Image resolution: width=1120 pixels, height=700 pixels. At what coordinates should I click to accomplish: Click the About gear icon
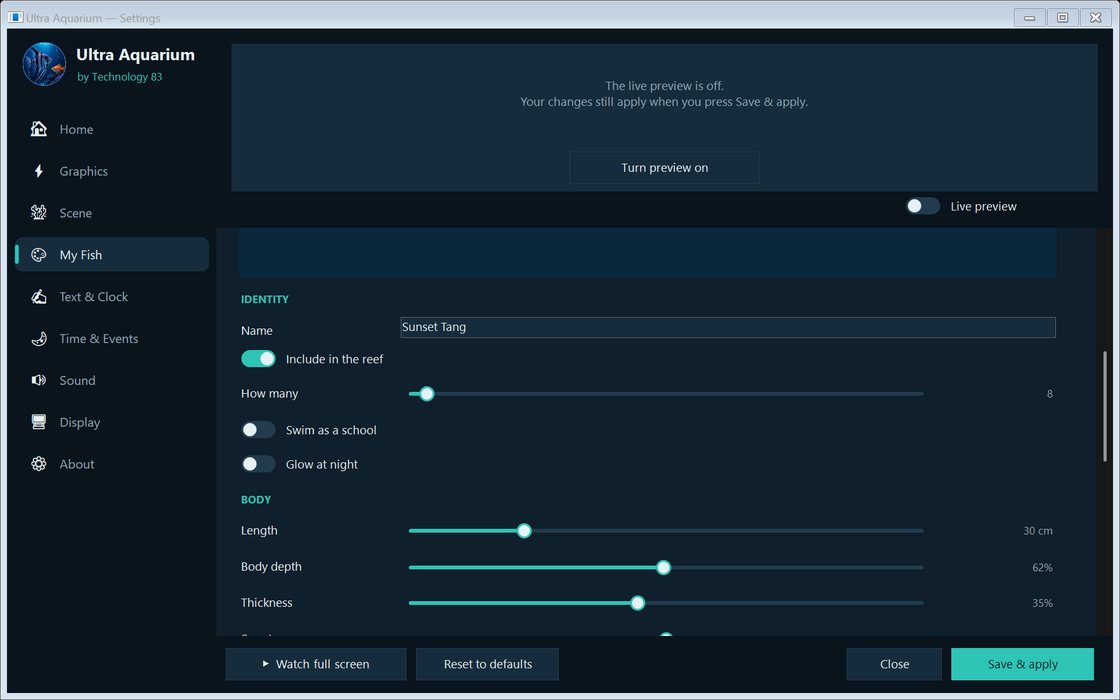tap(39, 464)
